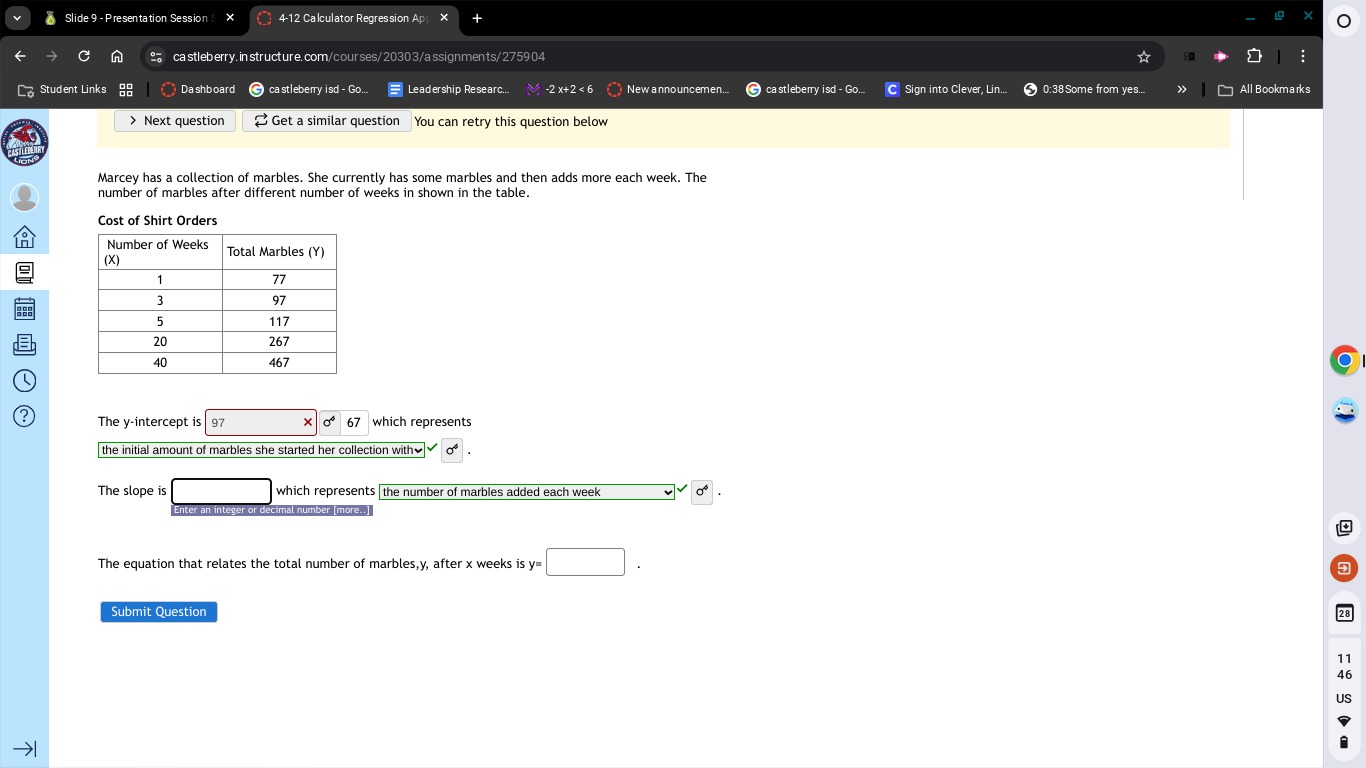Screen dimensions: 1366x768
Task: Click key icon beside initial amount dropdown
Action: click(452, 450)
